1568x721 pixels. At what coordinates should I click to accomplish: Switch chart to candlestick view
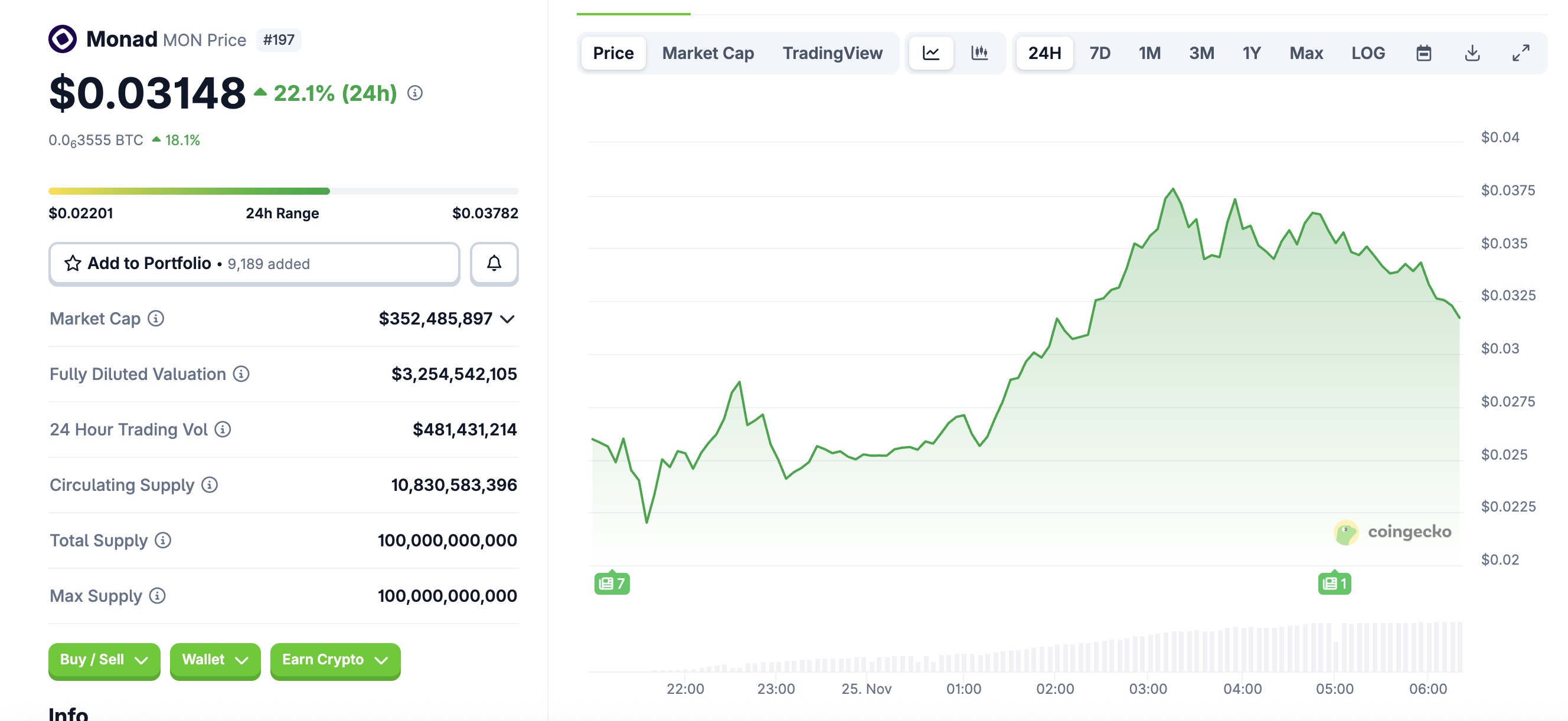coord(980,53)
